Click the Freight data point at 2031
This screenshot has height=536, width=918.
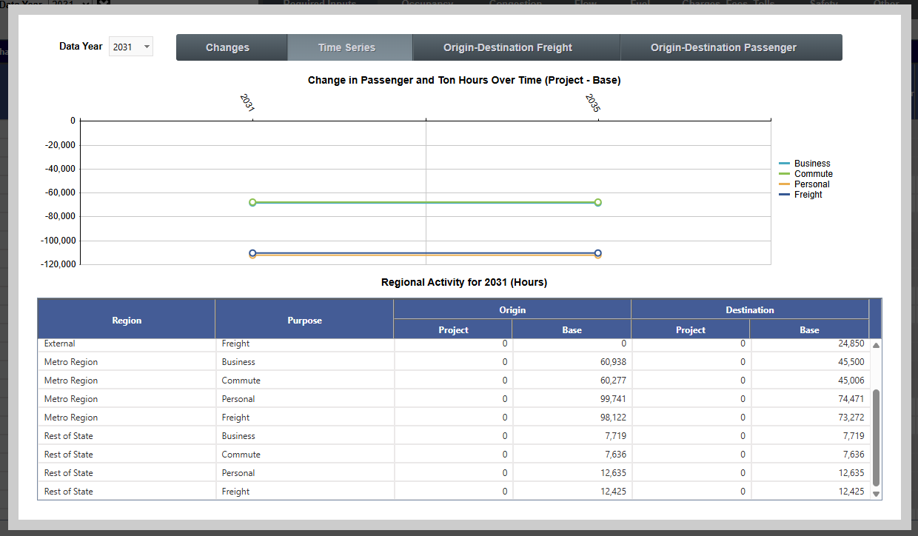(x=253, y=253)
